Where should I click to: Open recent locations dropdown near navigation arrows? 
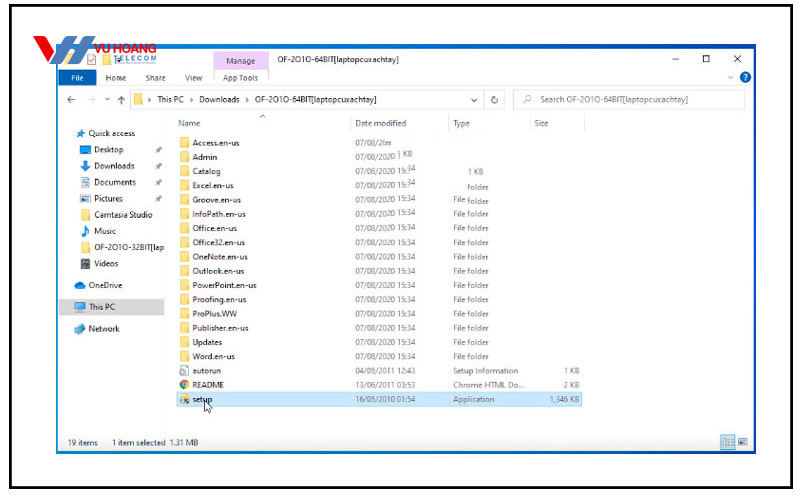(106, 100)
